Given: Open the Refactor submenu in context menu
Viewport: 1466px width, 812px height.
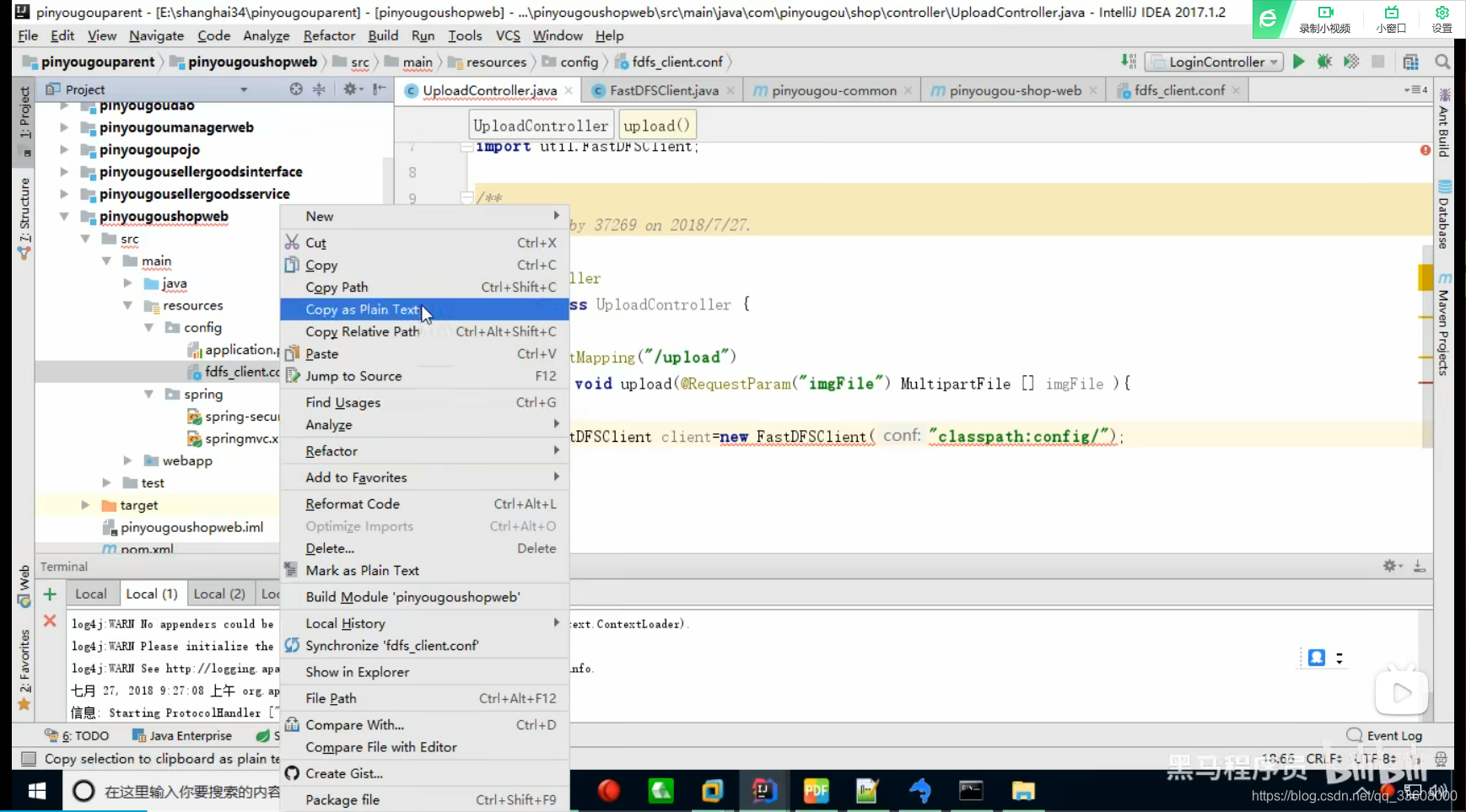Looking at the screenshot, I should [424, 451].
